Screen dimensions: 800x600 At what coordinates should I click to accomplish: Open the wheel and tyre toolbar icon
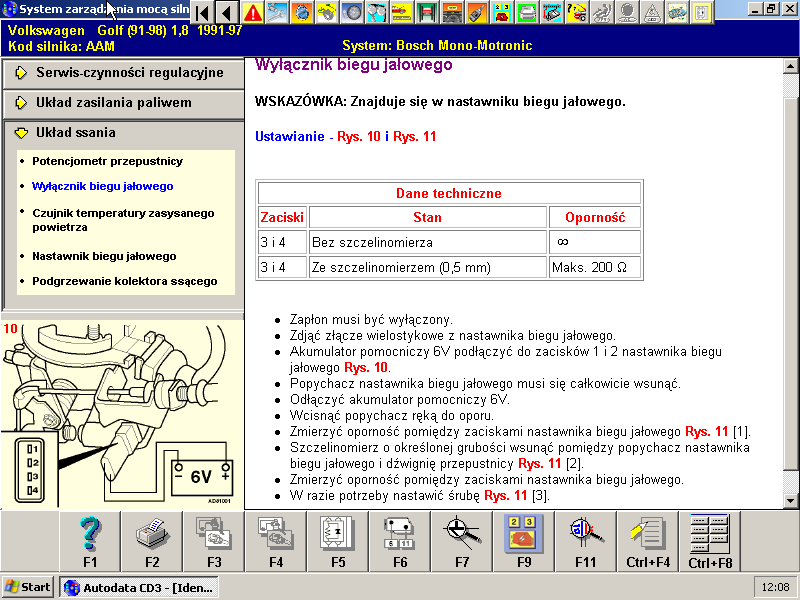click(352, 12)
